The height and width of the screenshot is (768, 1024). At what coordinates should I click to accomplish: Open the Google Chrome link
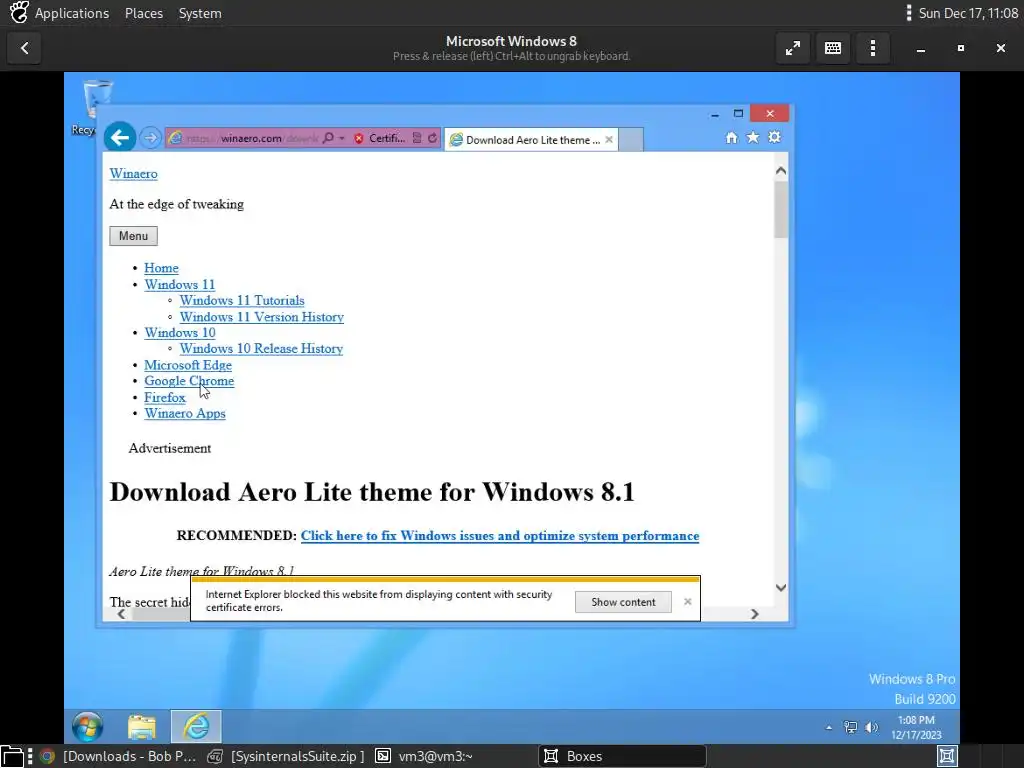[189, 381]
